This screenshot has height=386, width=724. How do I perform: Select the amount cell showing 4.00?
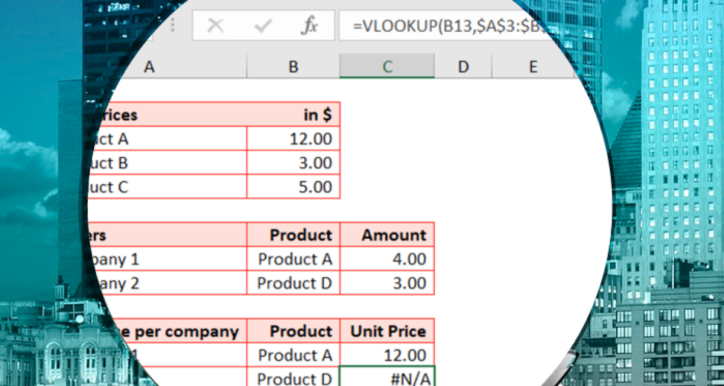pos(387,259)
